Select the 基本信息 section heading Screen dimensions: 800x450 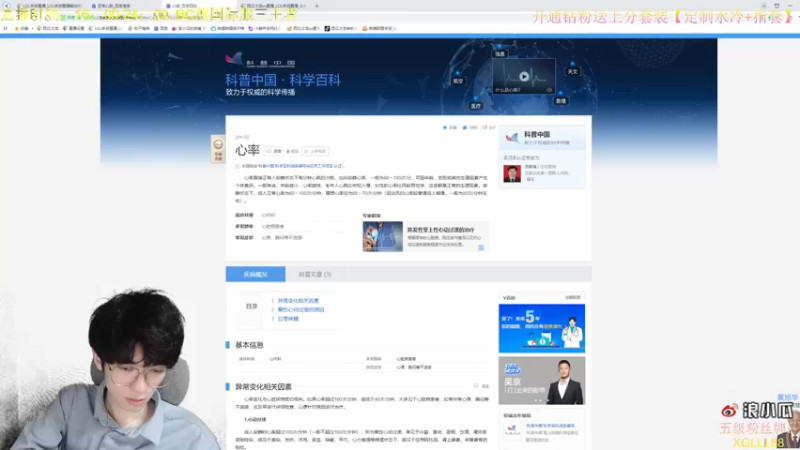[249, 345]
